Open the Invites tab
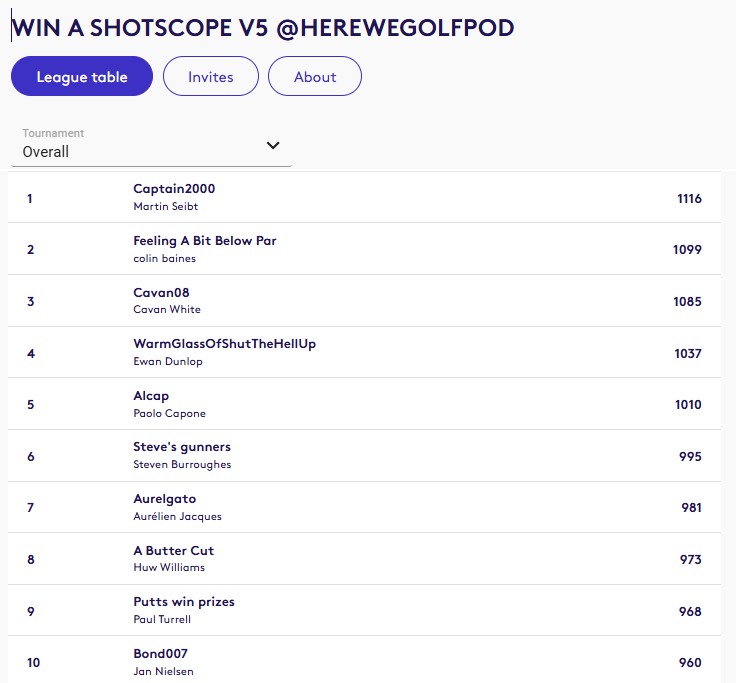Viewport: 736px width, 683px height. (x=210, y=77)
